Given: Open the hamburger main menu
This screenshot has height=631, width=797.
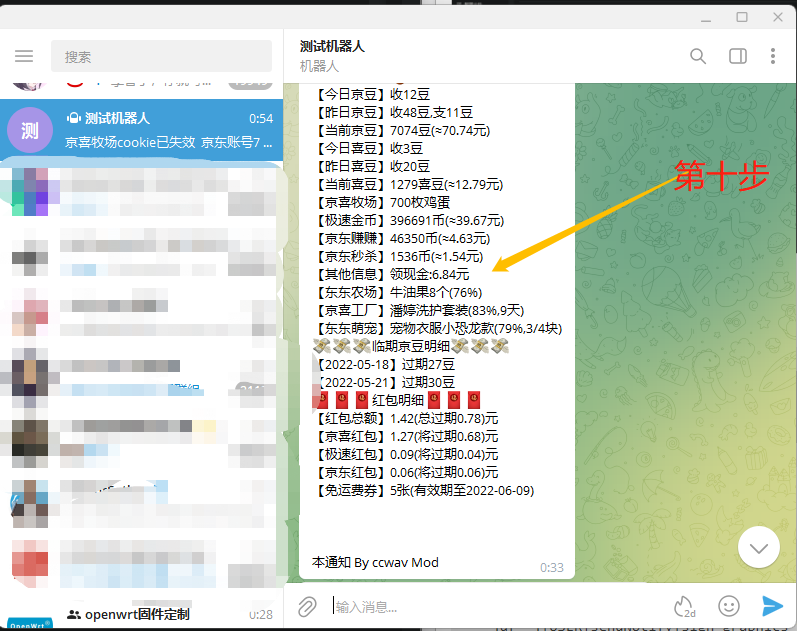Looking at the screenshot, I should point(24,56).
